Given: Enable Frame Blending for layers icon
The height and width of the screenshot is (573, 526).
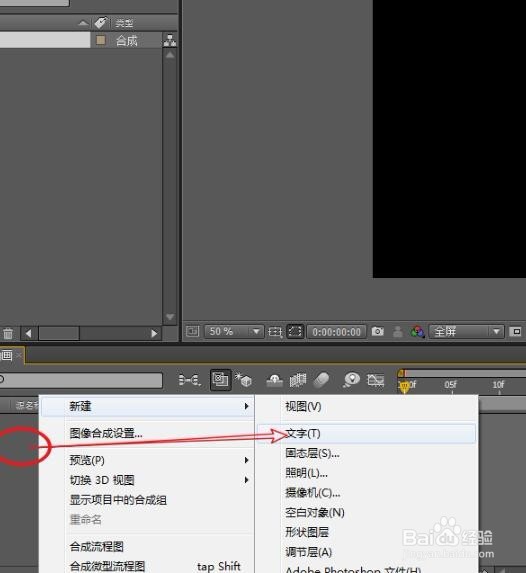Looking at the screenshot, I should pos(298,380).
